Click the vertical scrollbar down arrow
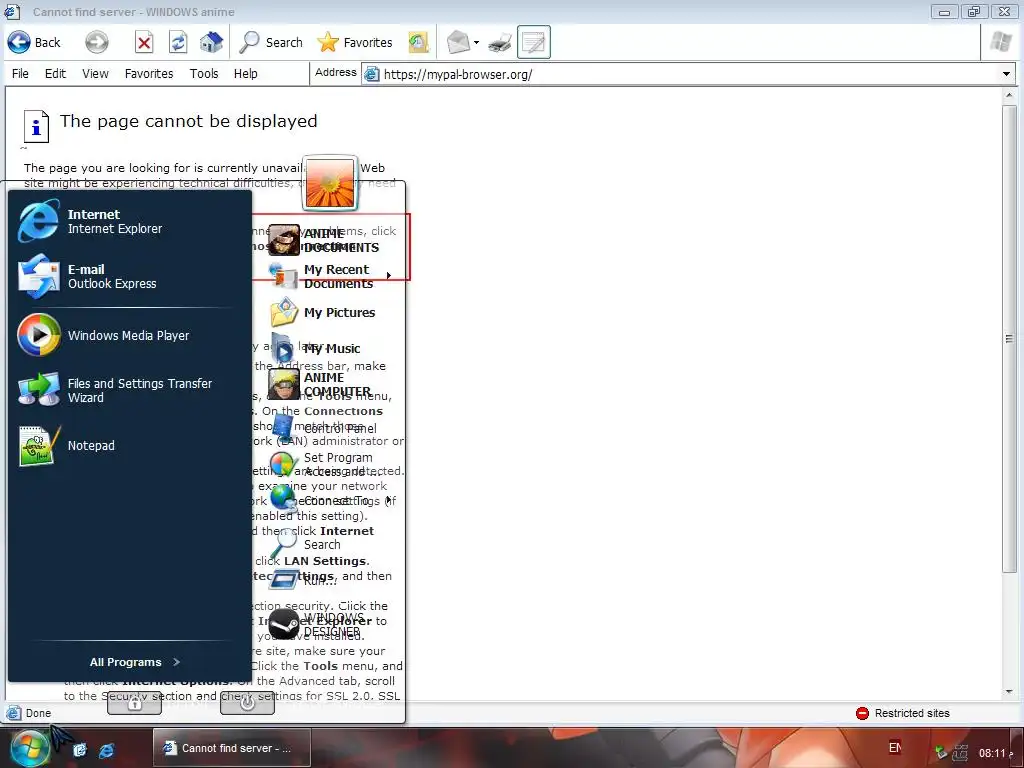The height and width of the screenshot is (768, 1024). (x=1009, y=692)
